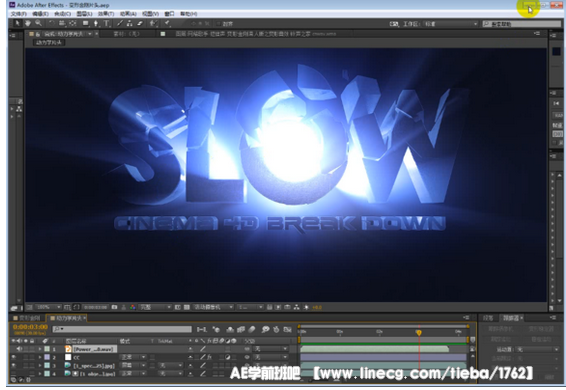The height and width of the screenshot is (390, 566).
Task: Open the composition mini-flowchart in timeline
Action: [202, 329]
